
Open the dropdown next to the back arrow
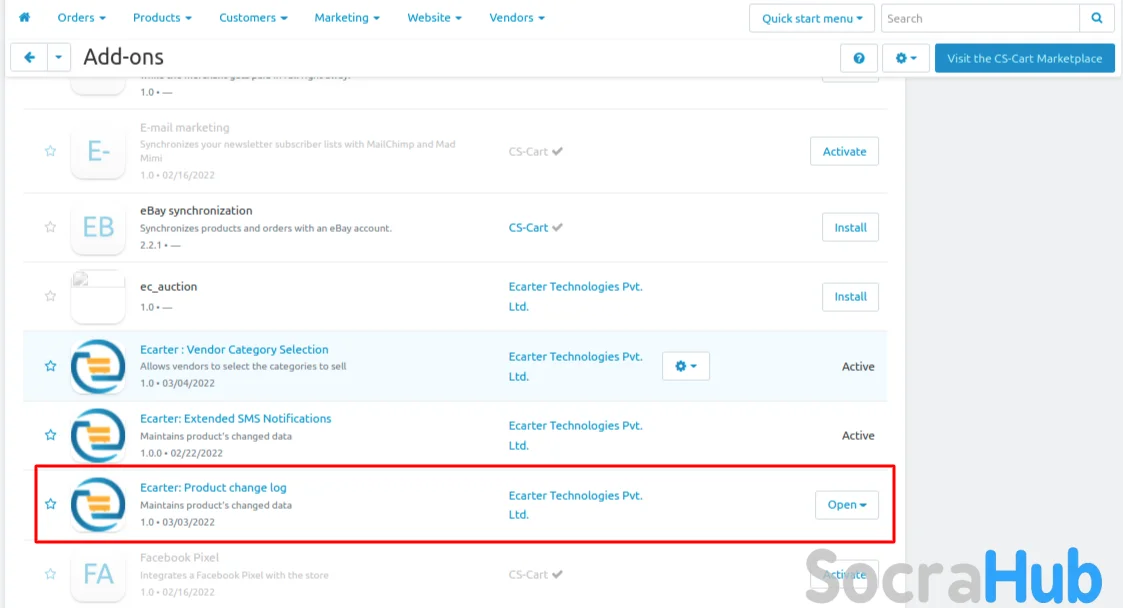coord(59,57)
